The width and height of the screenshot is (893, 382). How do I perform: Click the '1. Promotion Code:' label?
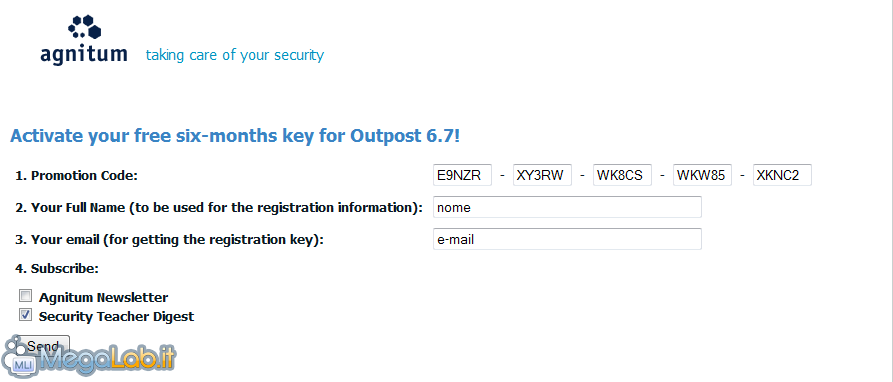(76, 175)
